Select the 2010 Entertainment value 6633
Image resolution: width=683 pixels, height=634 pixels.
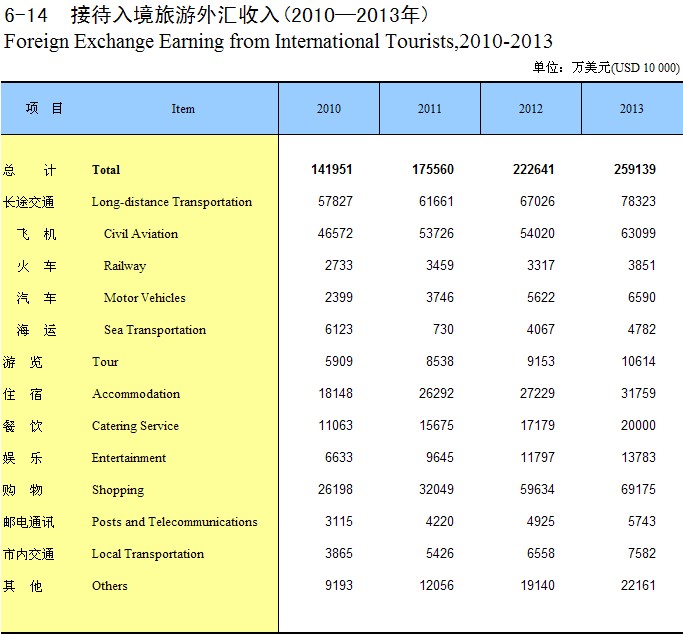(x=336, y=458)
